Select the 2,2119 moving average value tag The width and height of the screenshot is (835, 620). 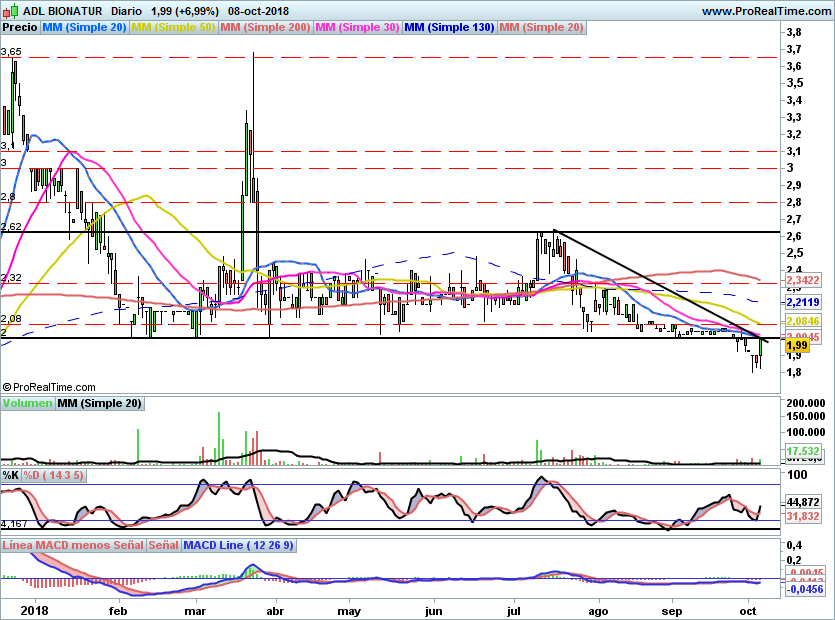point(803,303)
